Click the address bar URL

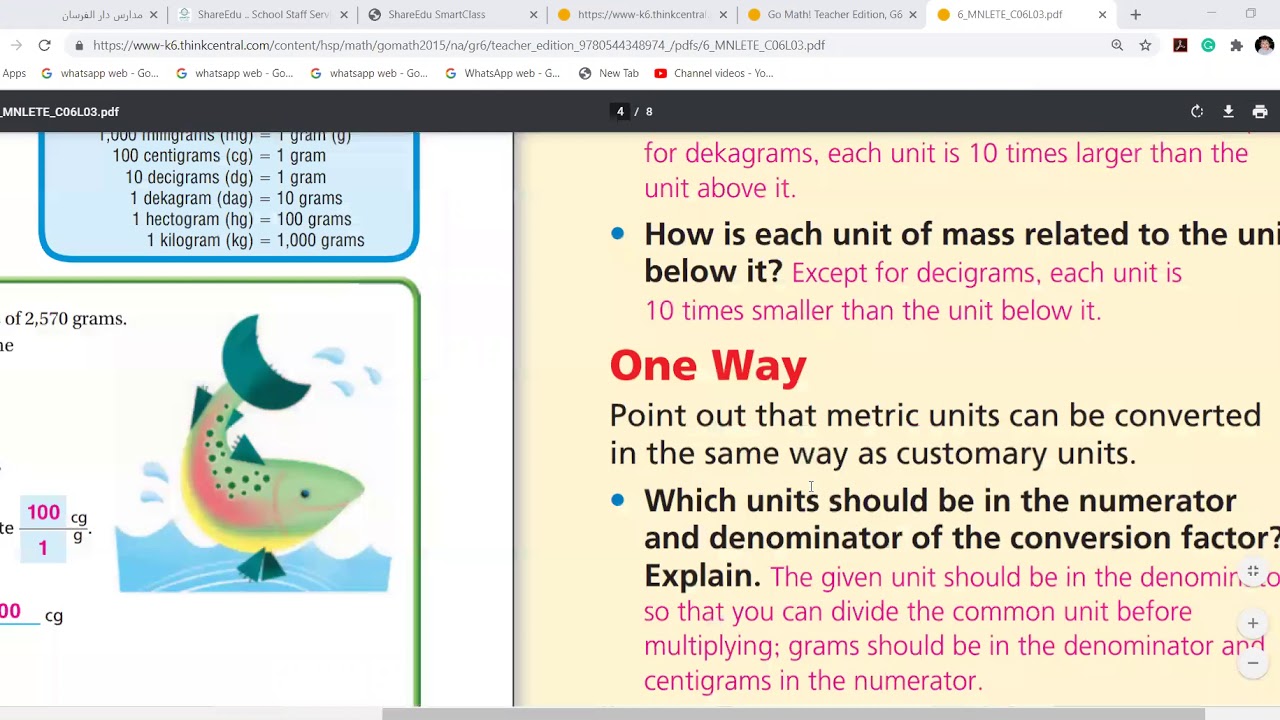click(x=459, y=45)
